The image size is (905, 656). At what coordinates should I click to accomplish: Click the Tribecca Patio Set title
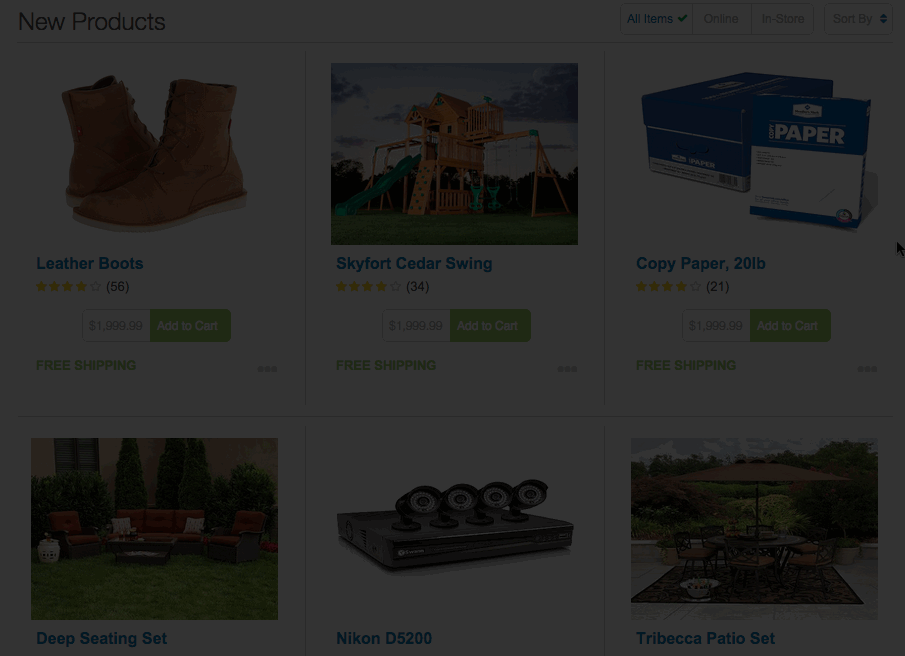coord(705,638)
